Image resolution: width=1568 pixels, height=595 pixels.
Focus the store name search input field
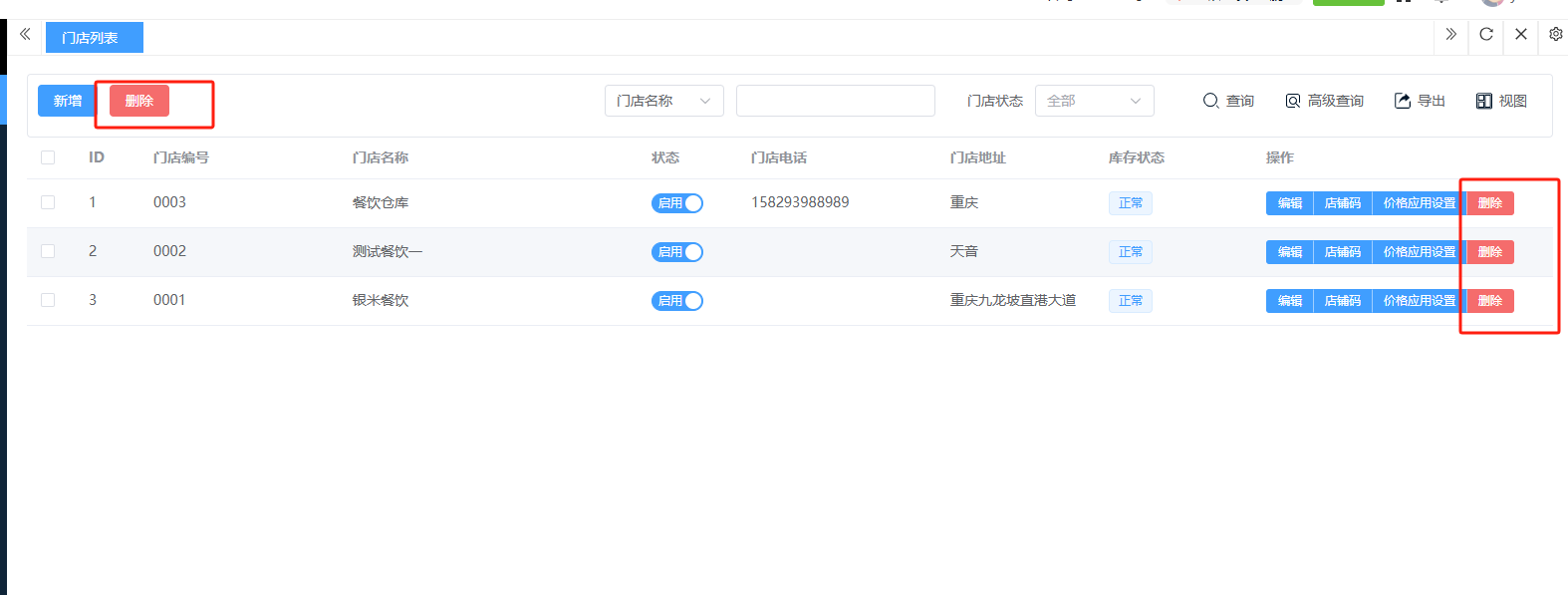click(x=835, y=101)
